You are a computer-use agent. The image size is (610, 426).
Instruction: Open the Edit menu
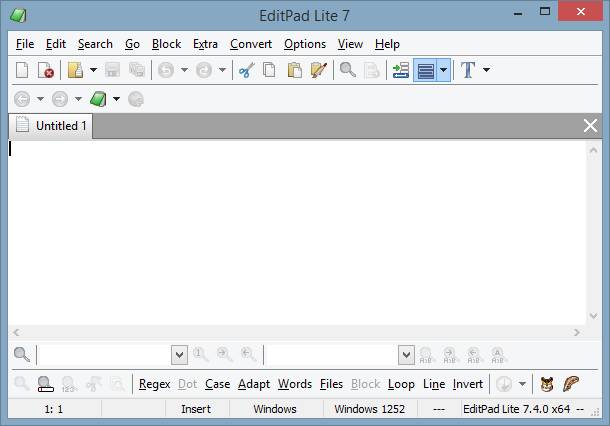coord(56,44)
